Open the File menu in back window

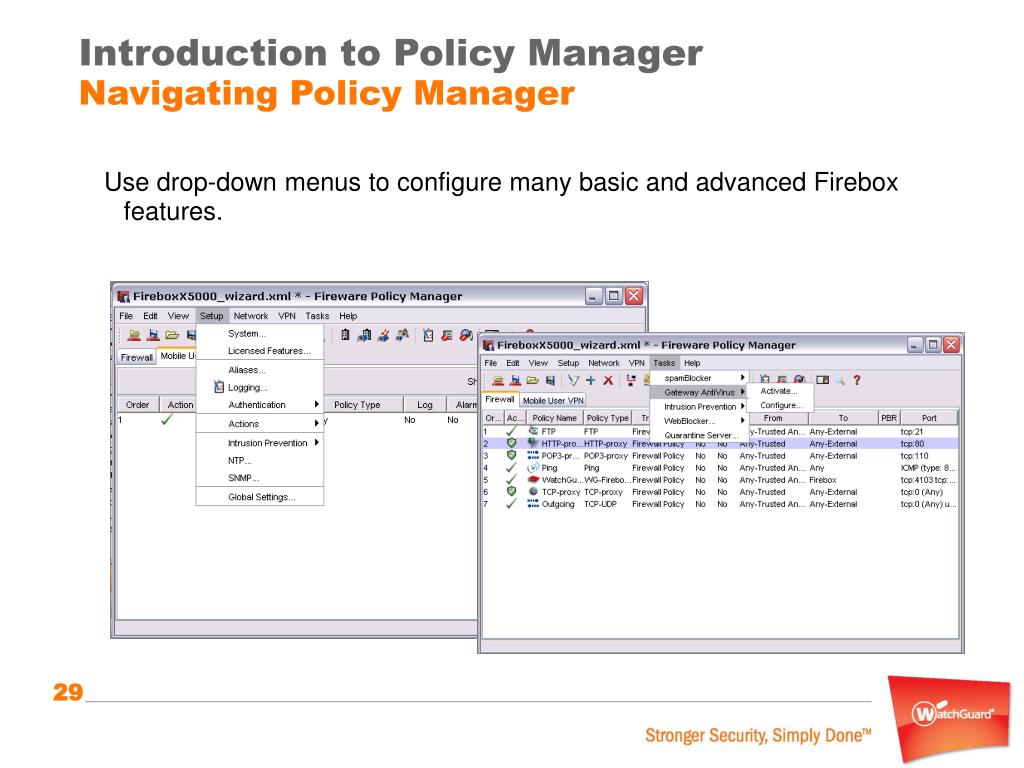[126, 315]
